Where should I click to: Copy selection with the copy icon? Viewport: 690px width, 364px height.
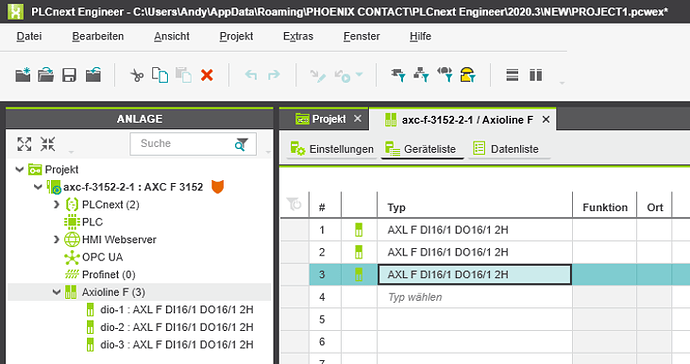160,75
